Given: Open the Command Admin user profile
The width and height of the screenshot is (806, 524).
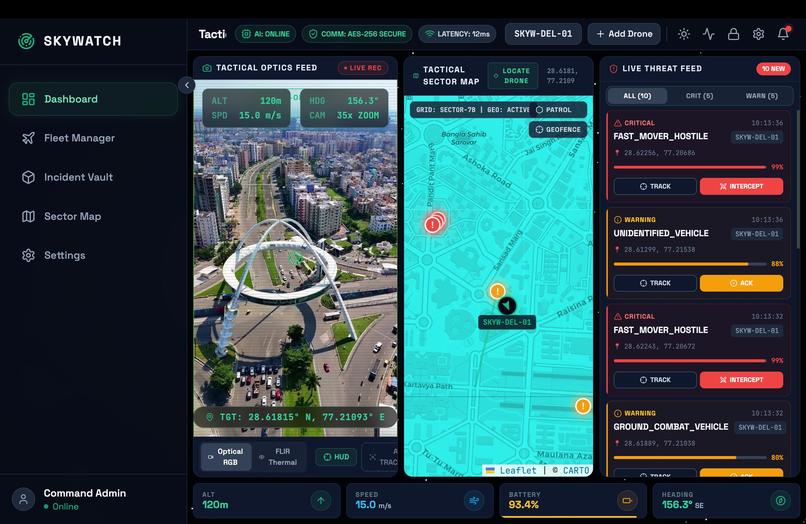Looking at the screenshot, I should [x=93, y=499].
